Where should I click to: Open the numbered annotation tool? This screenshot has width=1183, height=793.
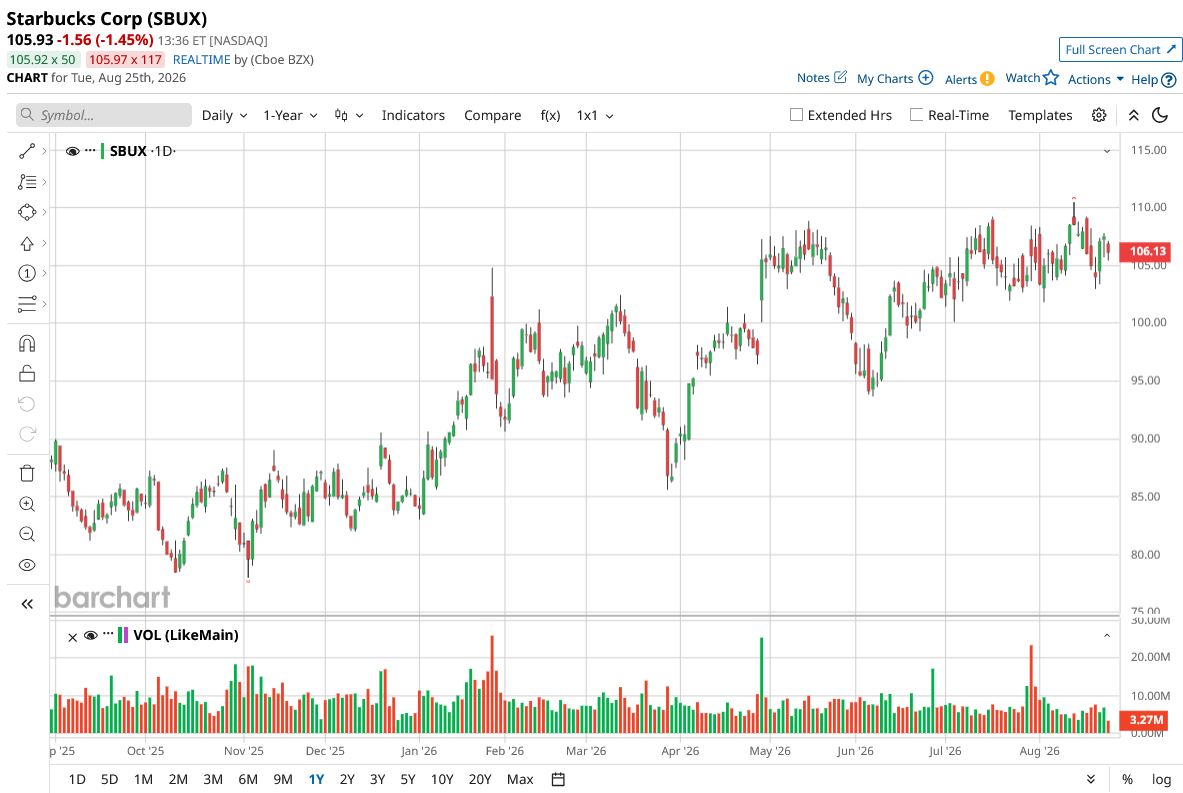coord(26,273)
